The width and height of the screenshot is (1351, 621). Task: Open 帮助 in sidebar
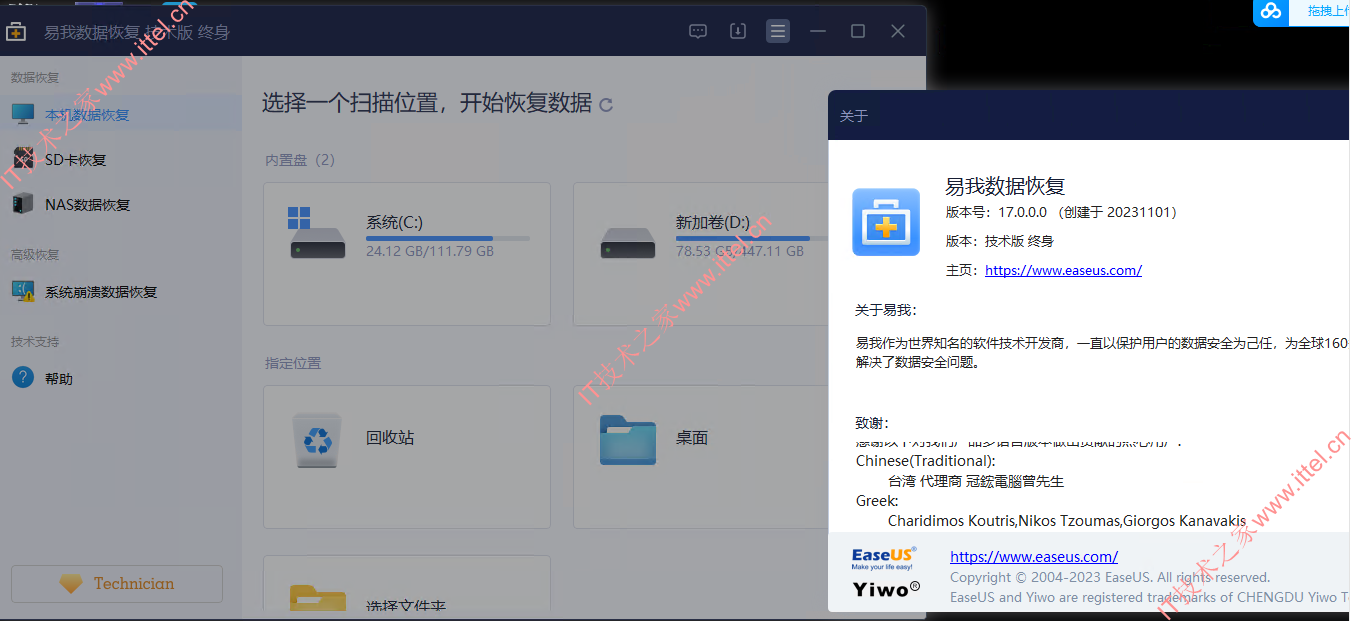pyautogui.click(x=120, y=378)
